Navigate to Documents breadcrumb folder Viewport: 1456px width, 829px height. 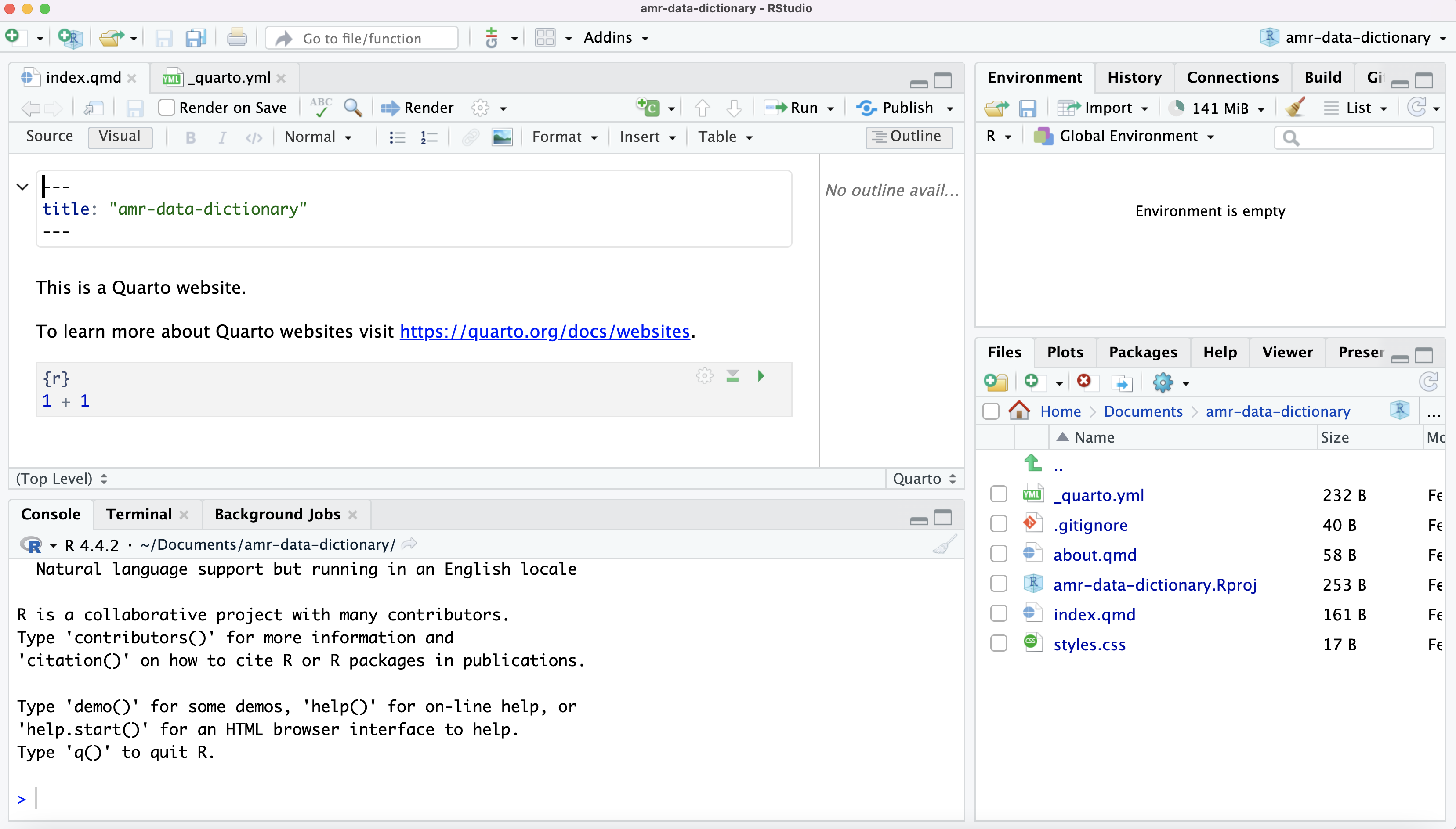point(1143,412)
